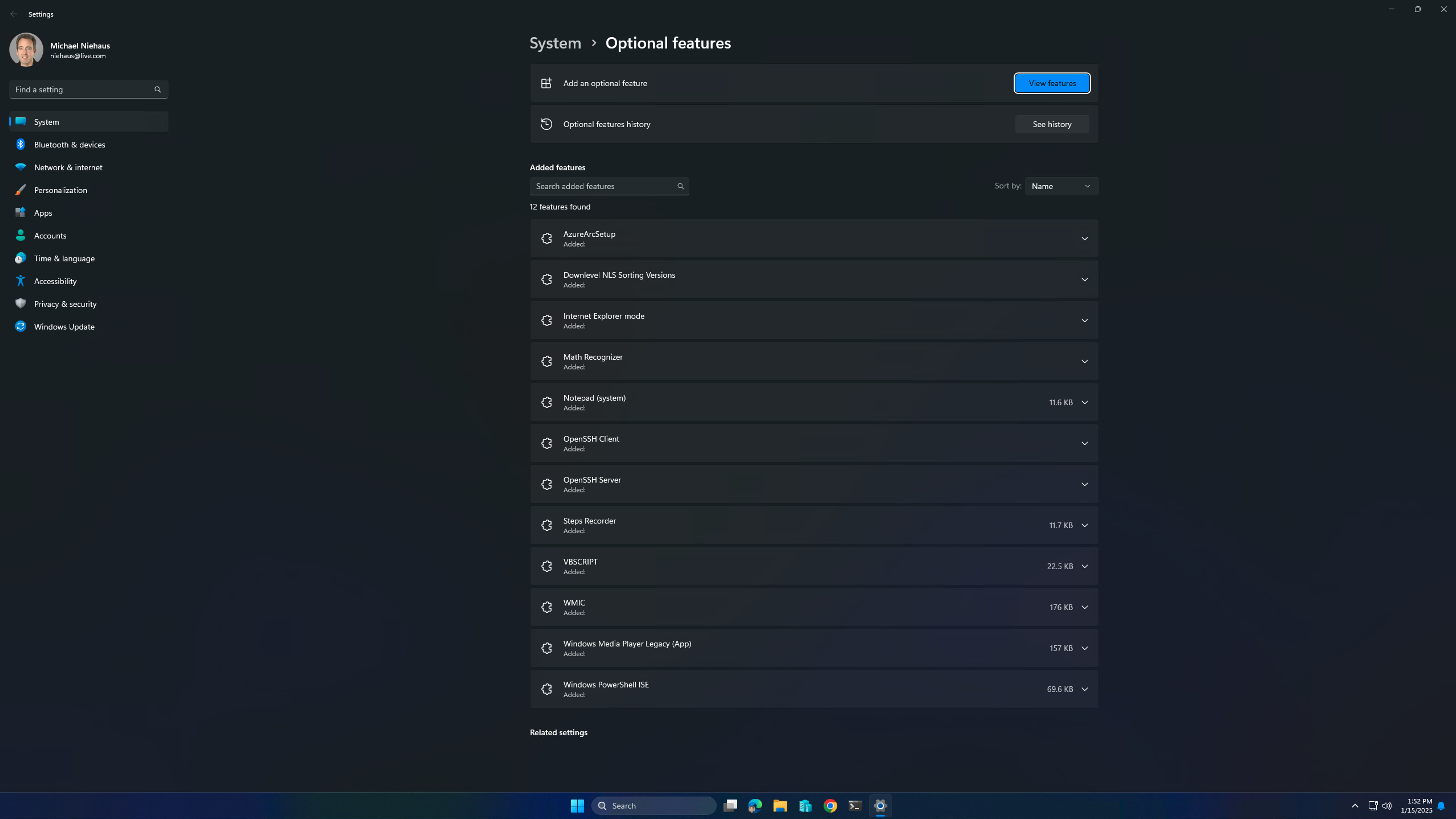The height and width of the screenshot is (819, 1456).
Task: Click the Chrome taskbar icon
Action: tap(830, 805)
